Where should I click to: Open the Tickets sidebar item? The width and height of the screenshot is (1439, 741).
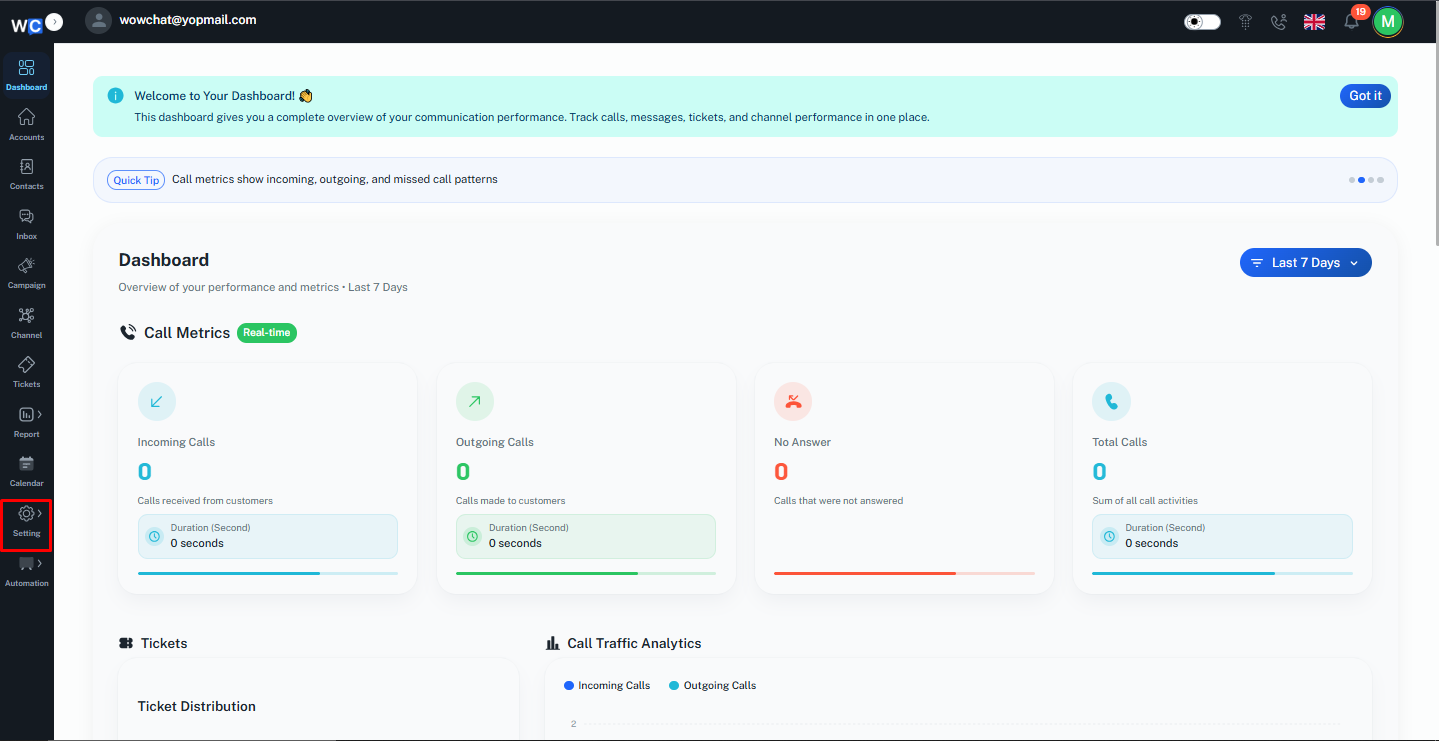[26, 372]
